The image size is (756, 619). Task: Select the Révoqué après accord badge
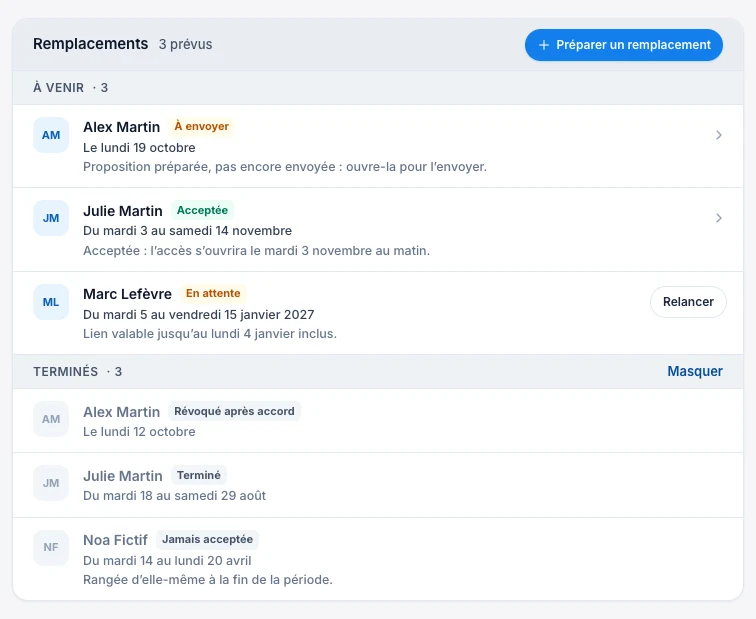pyautogui.click(x=234, y=411)
